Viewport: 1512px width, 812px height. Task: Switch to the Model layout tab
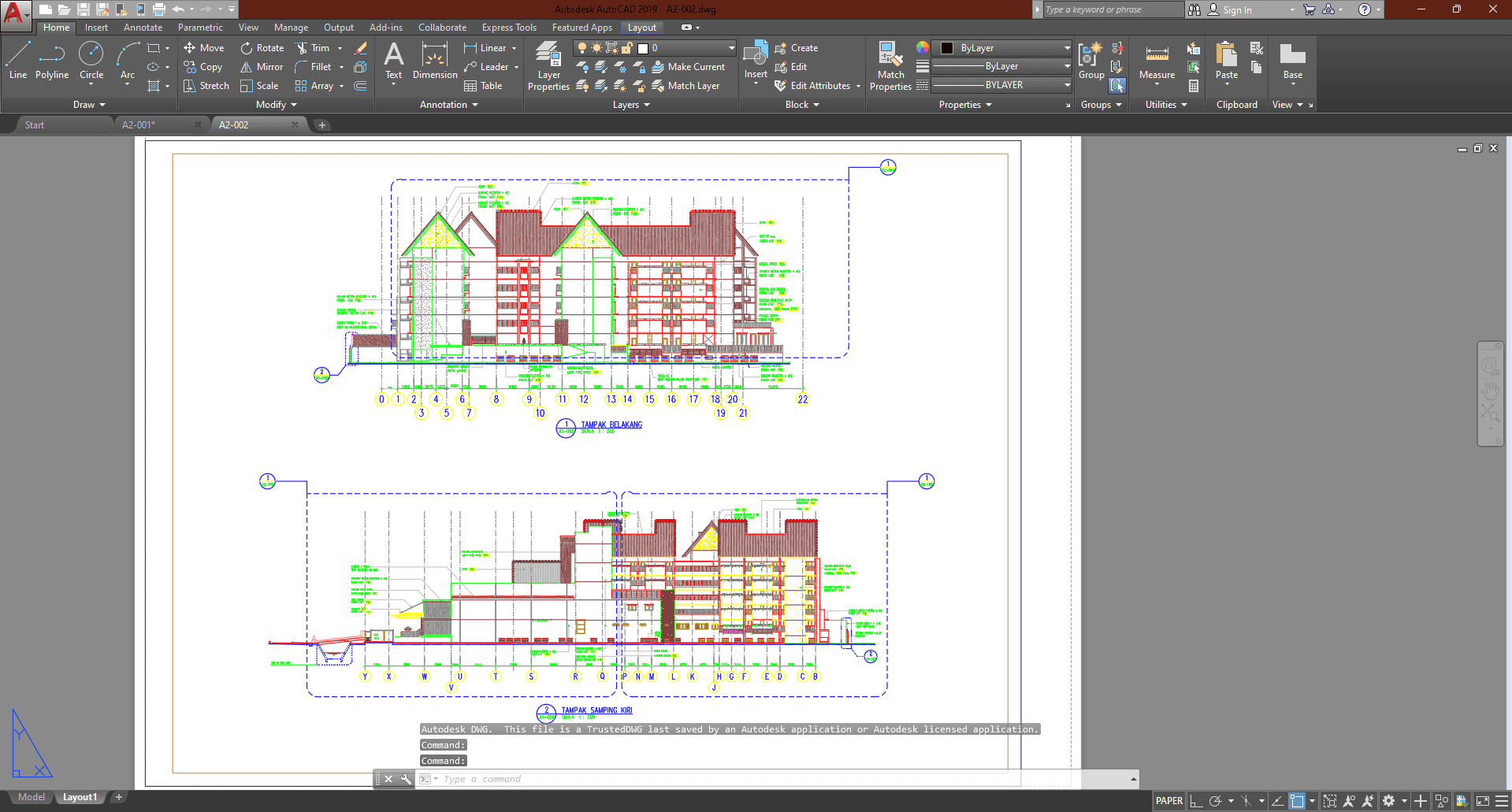click(32, 797)
